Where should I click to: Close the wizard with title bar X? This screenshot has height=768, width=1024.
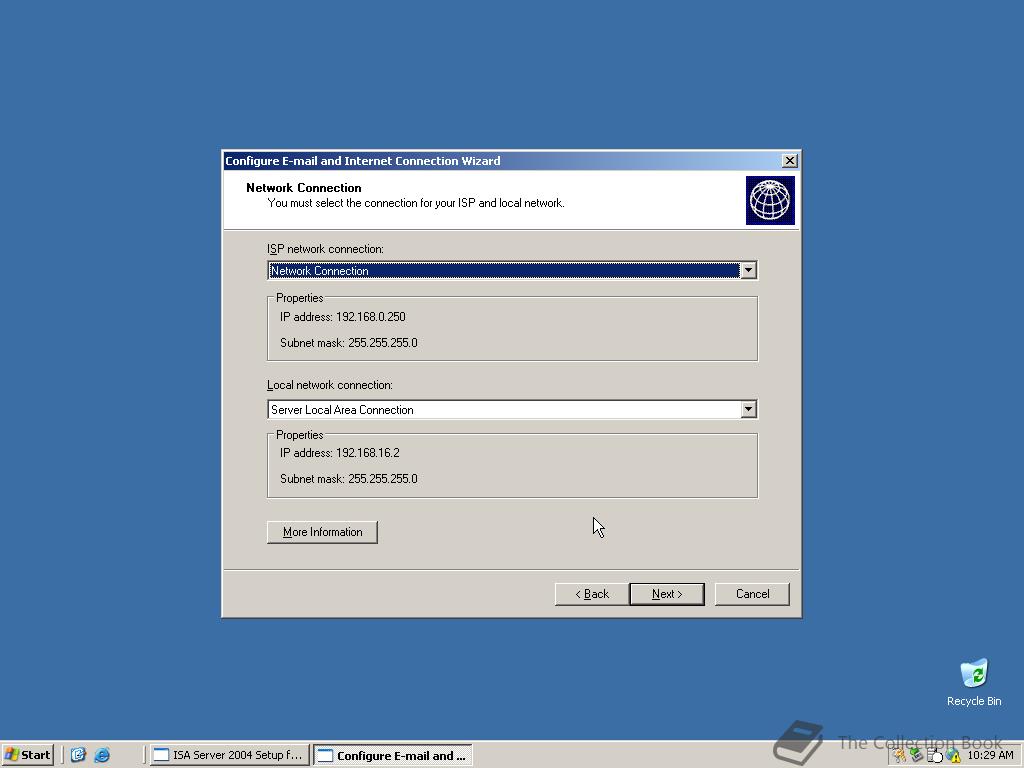click(790, 161)
